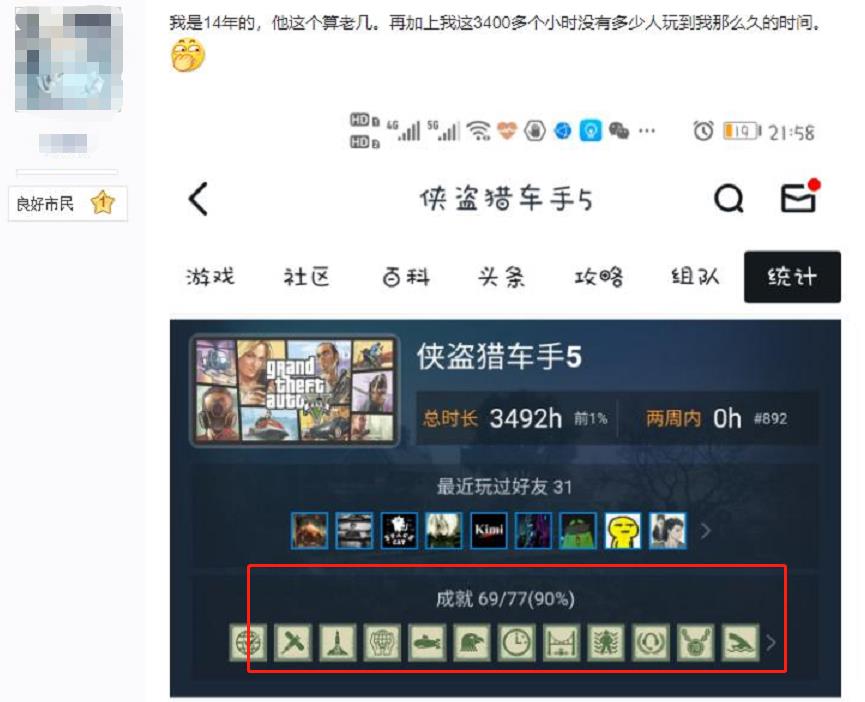Open search with the magnifier icon
This screenshot has width=865, height=702.
pyautogui.click(x=728, y=200)
